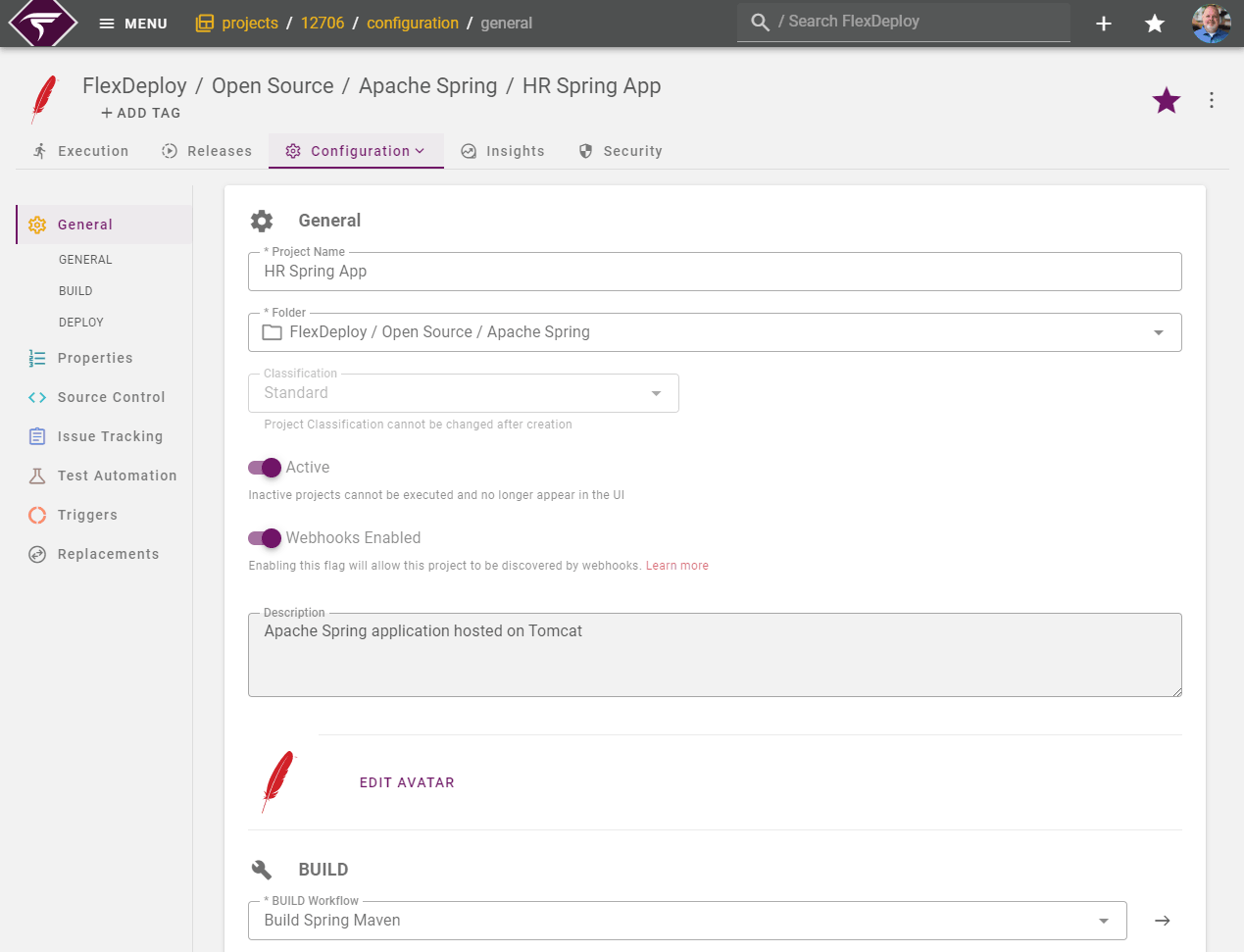Click the plus create icon in the header
1244x952 pixels.
pyautogui.click(x=1104, y=24)
